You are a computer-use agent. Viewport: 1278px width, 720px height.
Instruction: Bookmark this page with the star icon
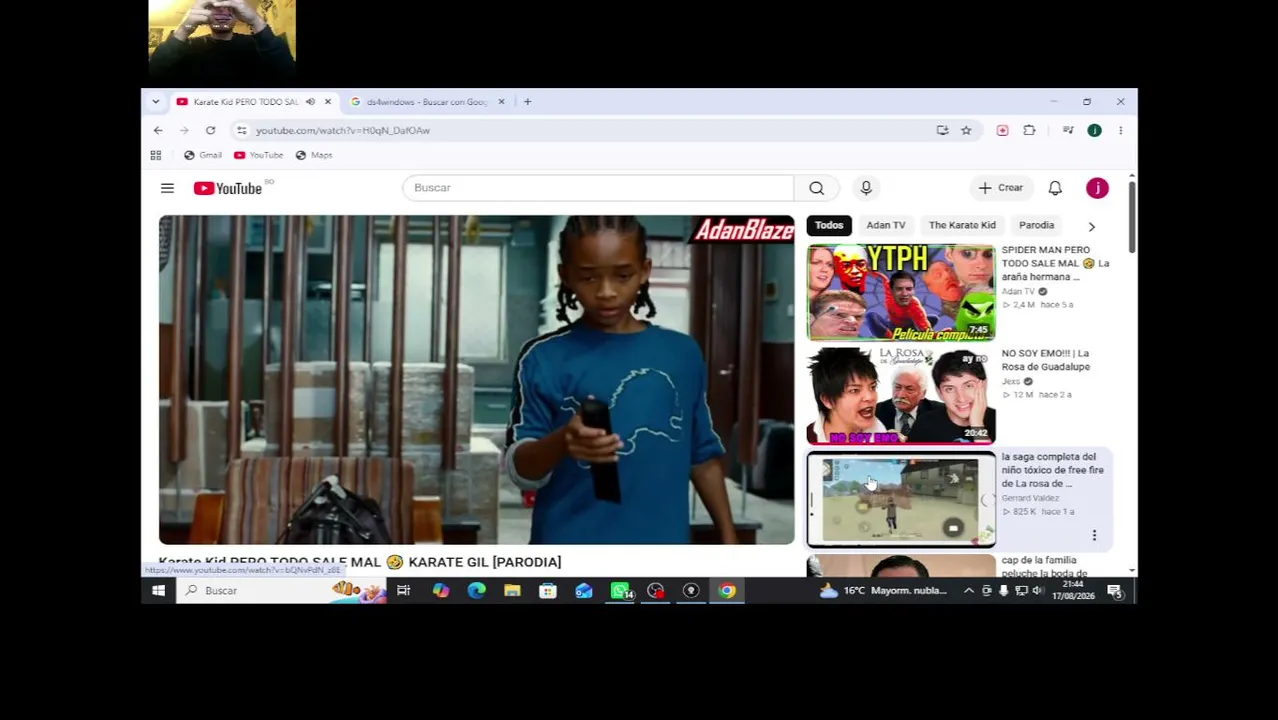(966, 130)
